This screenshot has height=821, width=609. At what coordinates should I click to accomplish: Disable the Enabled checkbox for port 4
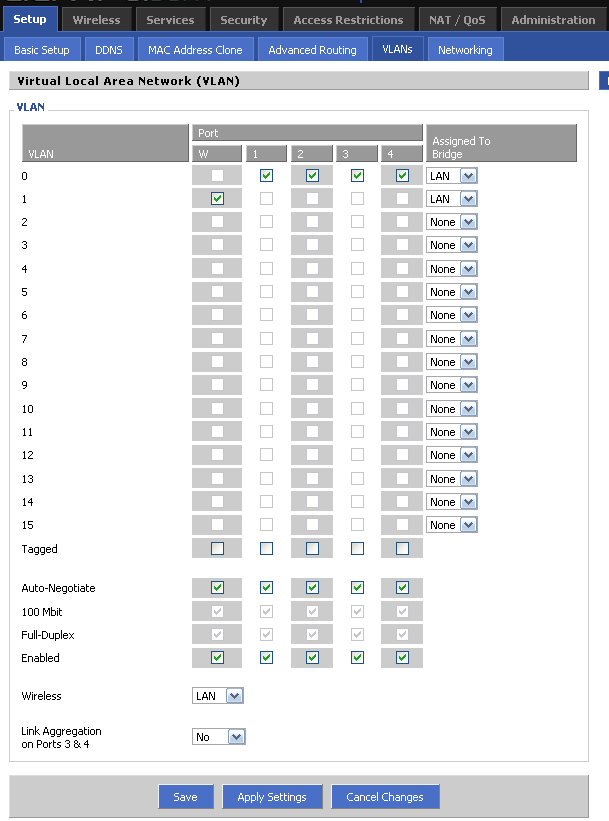coord(402,658)
